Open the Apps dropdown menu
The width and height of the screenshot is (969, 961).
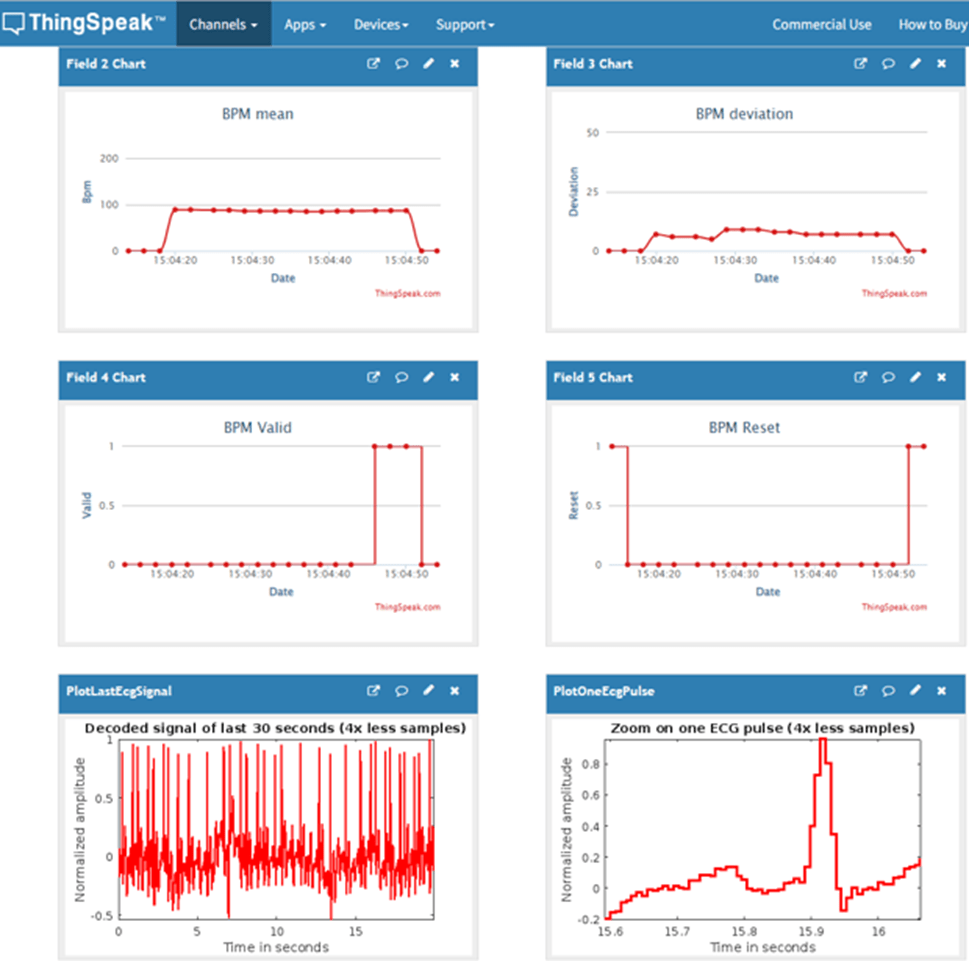(305, 24)
